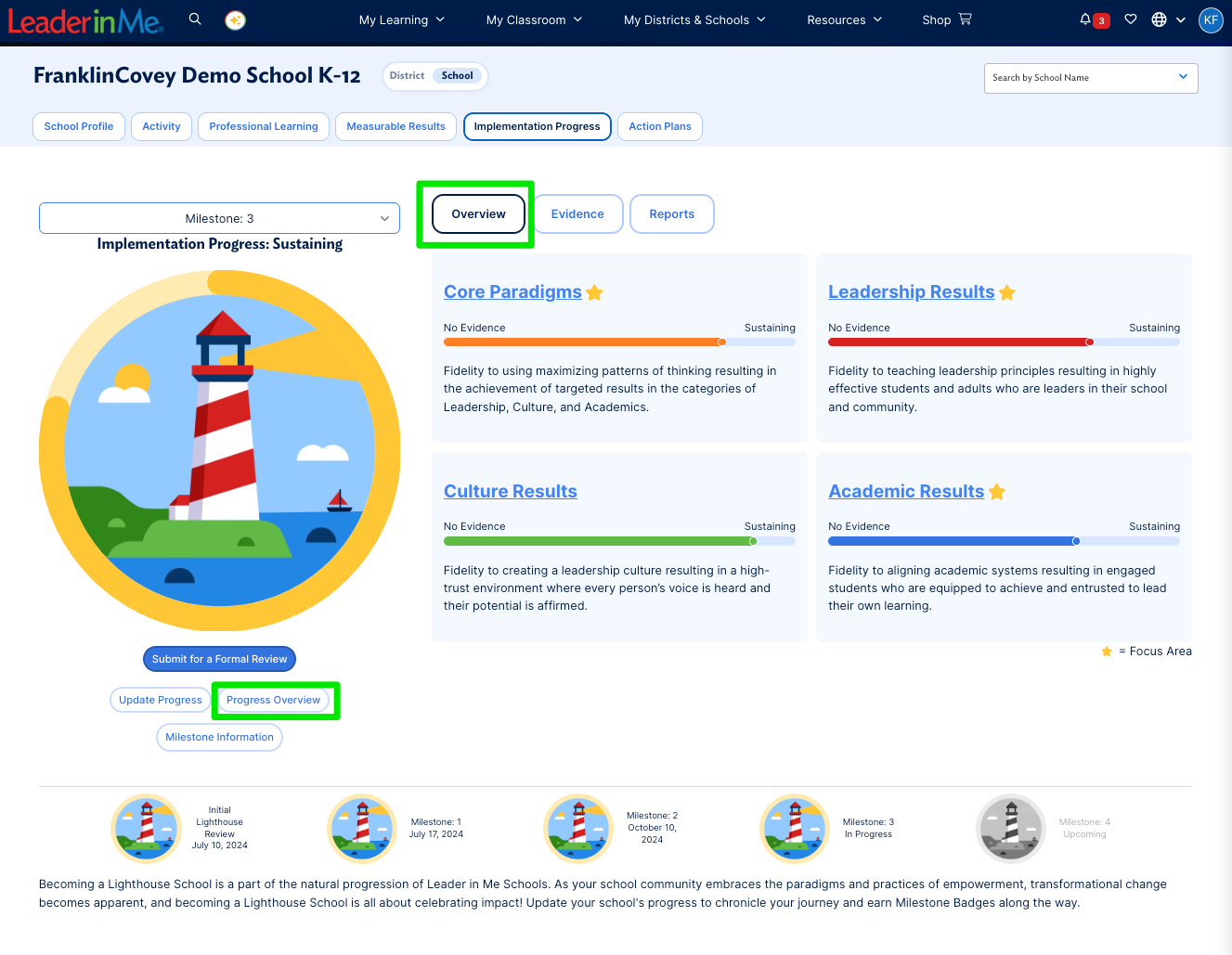Open the Milestone: 3 dropdown
This screenshot has width=1232, height=955.
(x=219, y=218)
